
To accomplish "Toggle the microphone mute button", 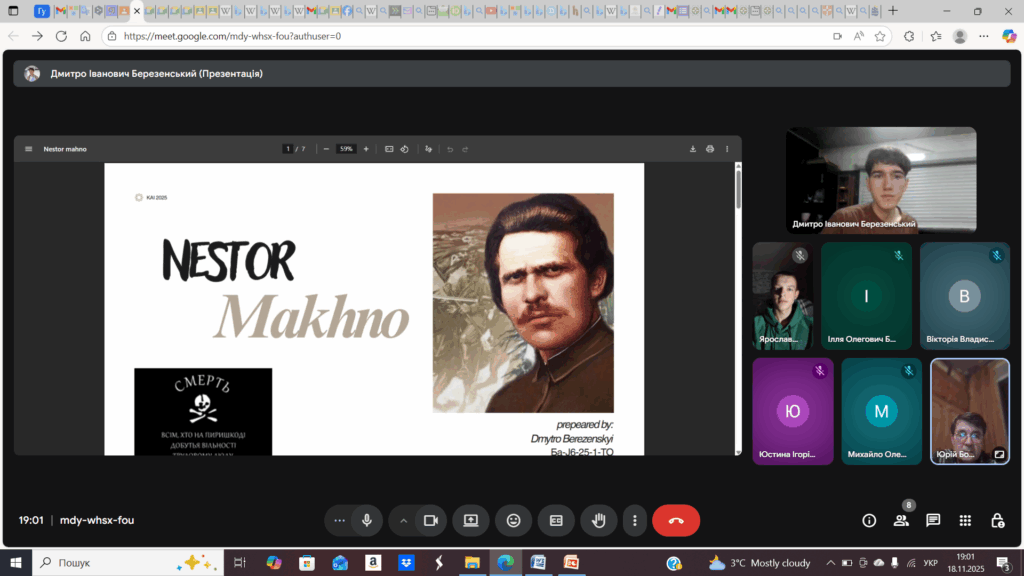I will [367, 520].
